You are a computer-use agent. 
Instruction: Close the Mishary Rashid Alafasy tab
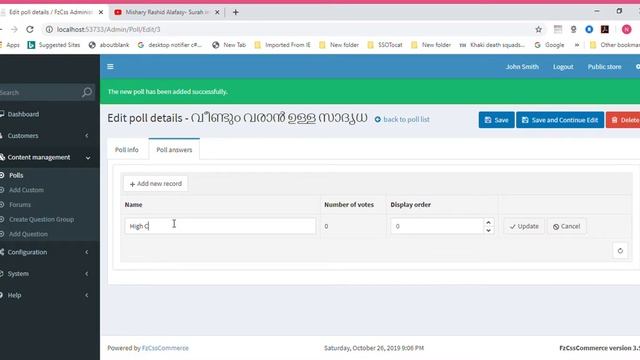tap(217, 12)
